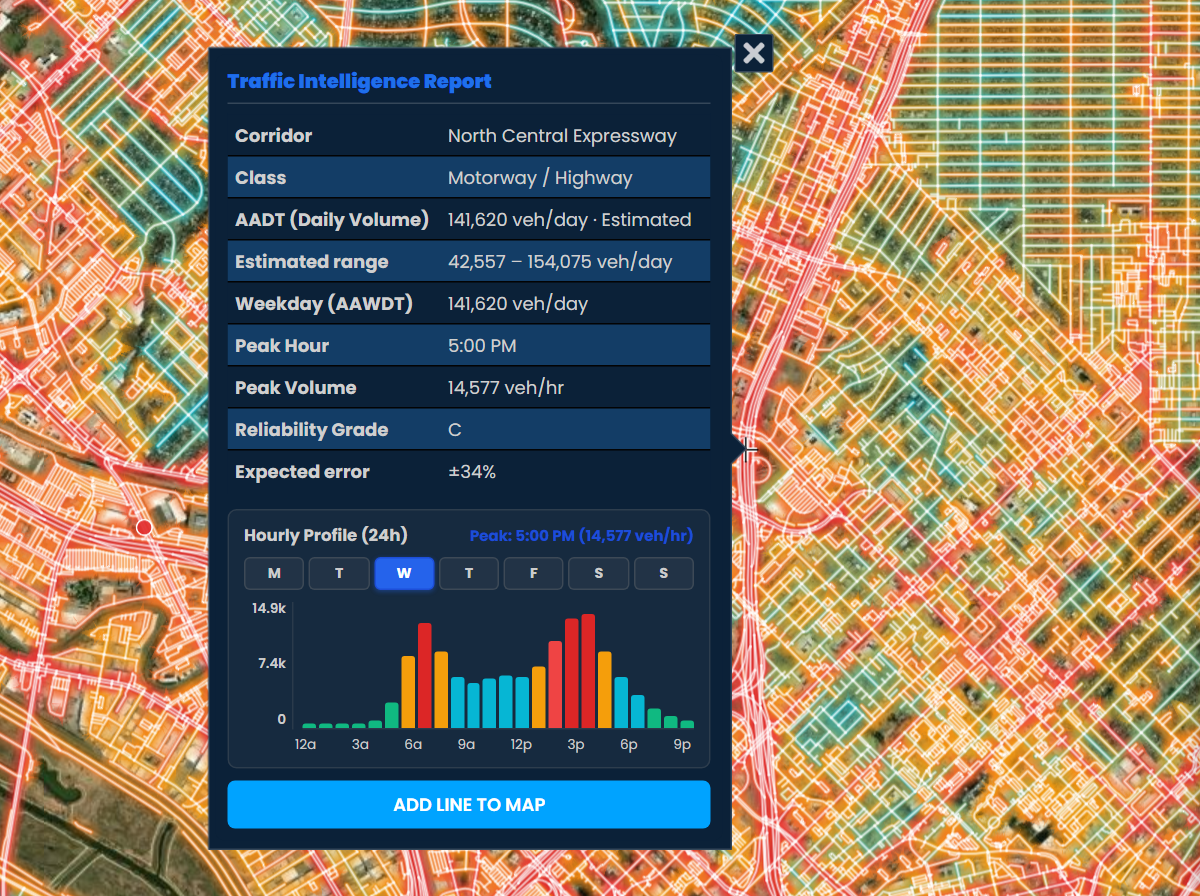This screenshot has width=1200, height=896.
Task: Select the Friday 'F' day button
Action: pos(534,573)
